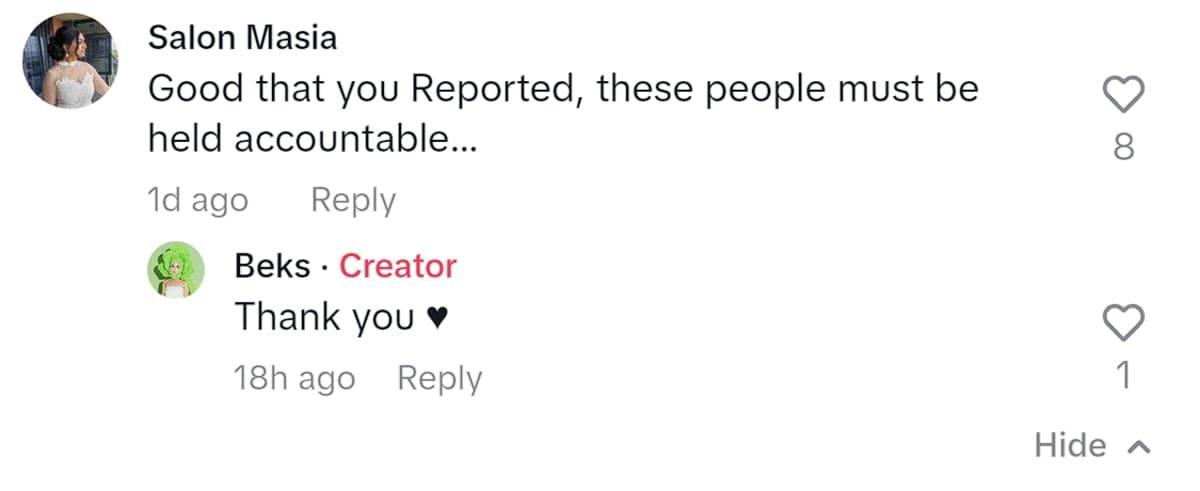Like Beks' reply with the heart icon

tap(1123, 323)
